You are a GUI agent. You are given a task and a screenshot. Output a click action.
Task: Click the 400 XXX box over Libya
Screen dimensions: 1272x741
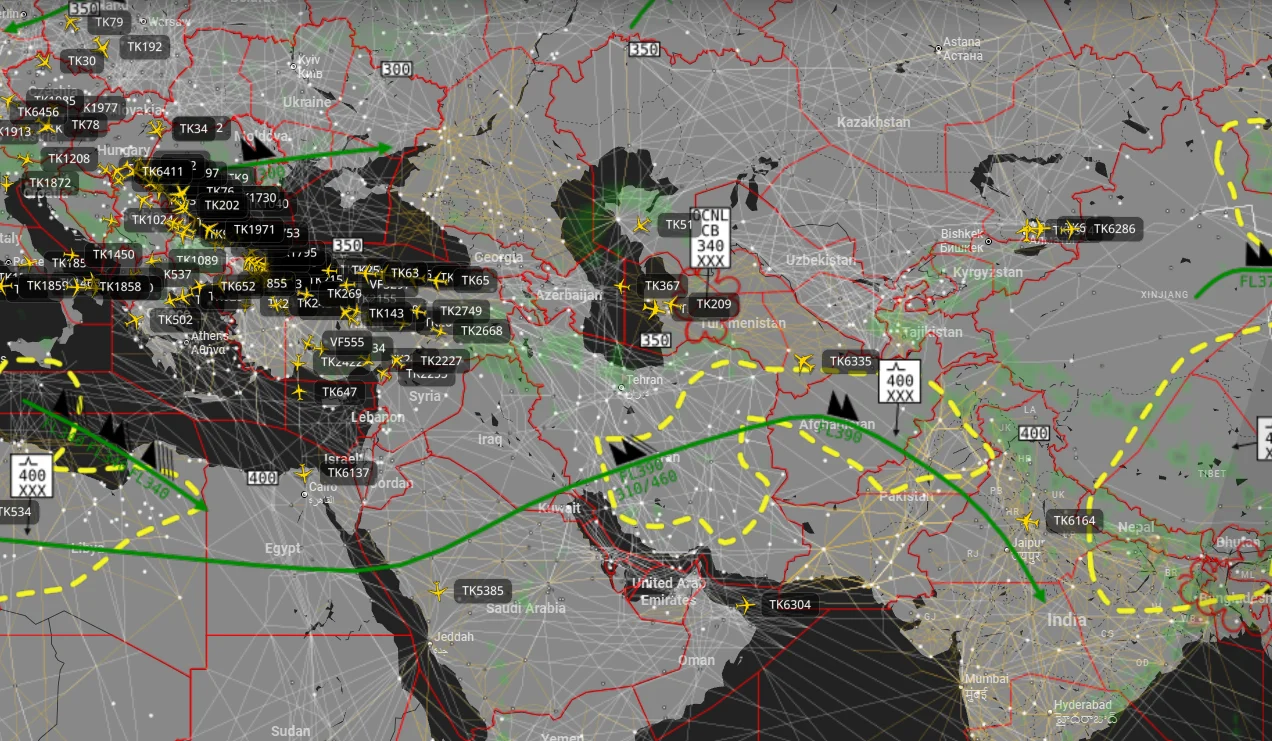coord(32,476)
